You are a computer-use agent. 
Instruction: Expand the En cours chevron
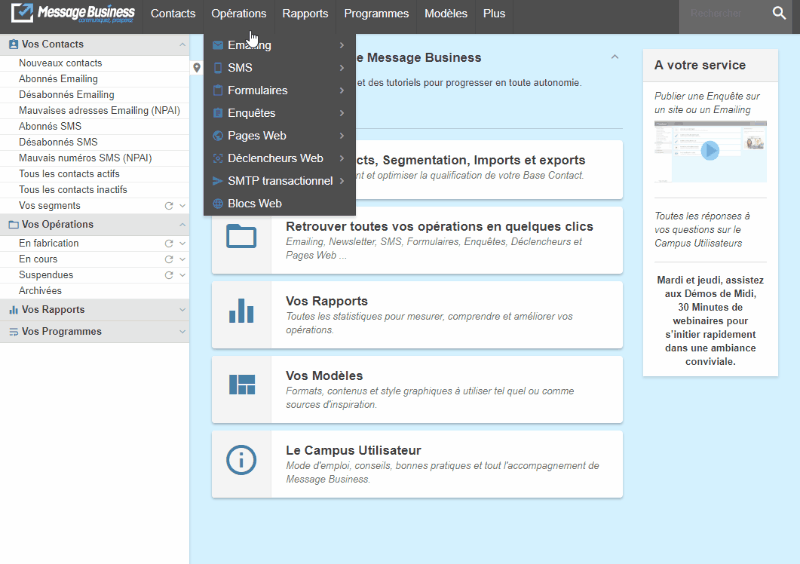182,259
